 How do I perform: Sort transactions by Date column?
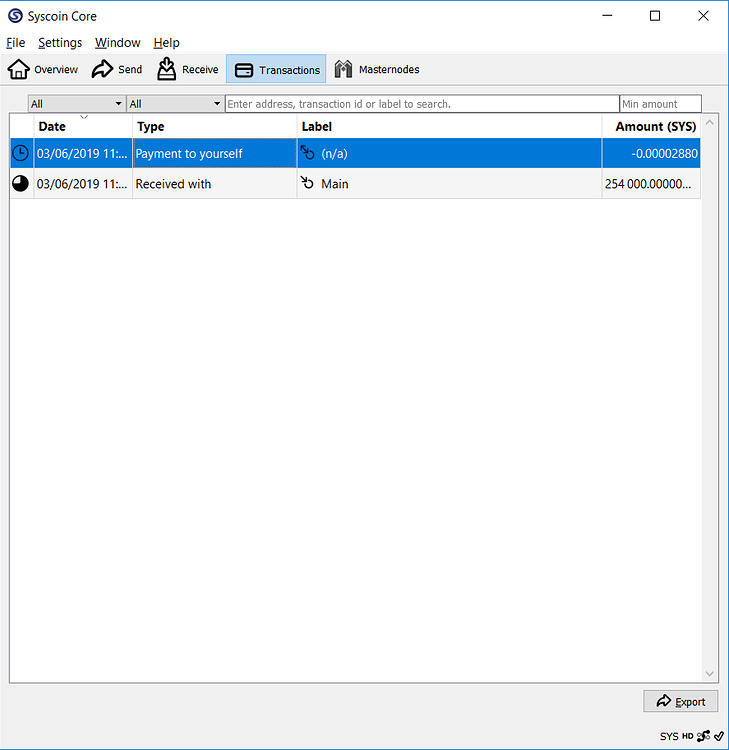[83, 126]
